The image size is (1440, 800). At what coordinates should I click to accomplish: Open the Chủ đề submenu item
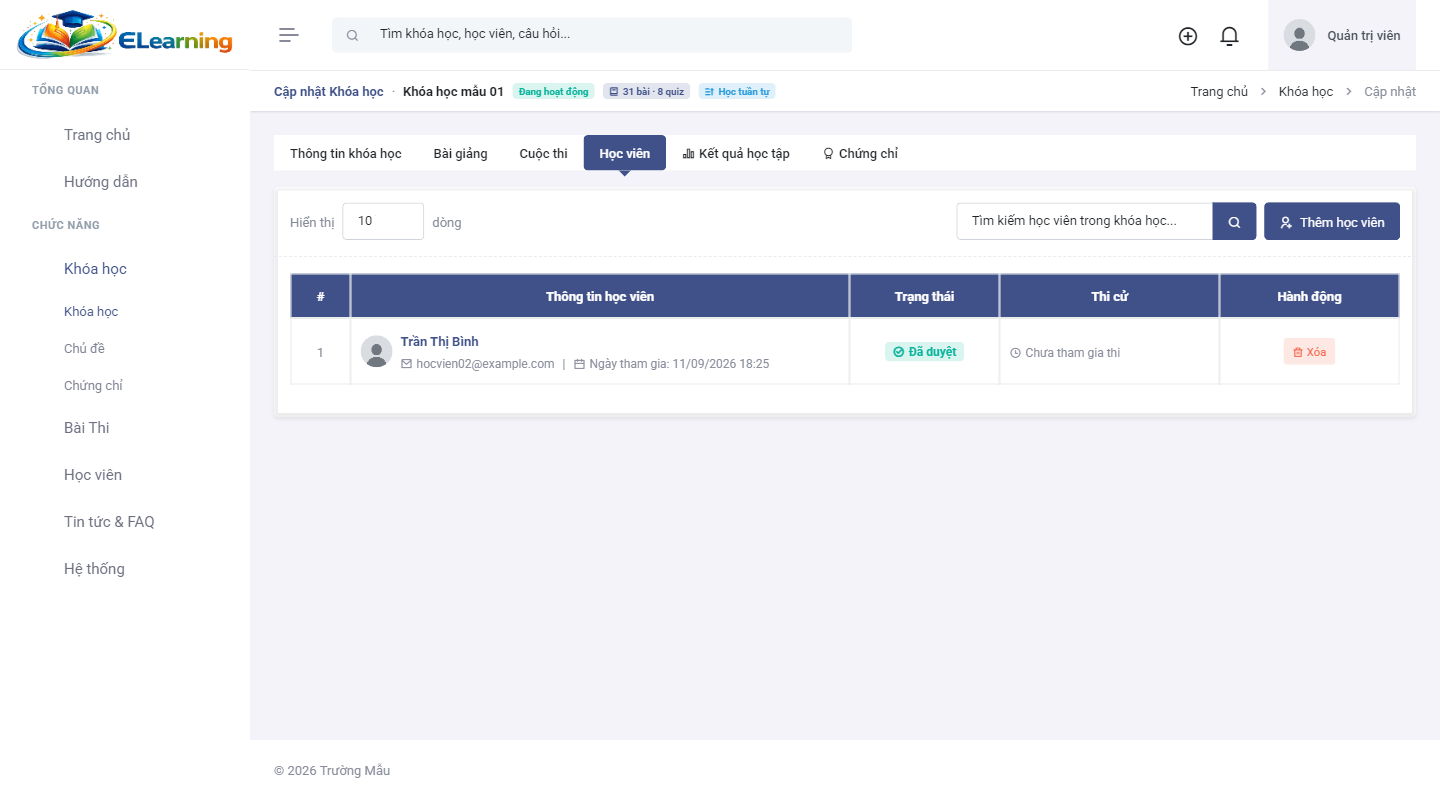(84, 349)
